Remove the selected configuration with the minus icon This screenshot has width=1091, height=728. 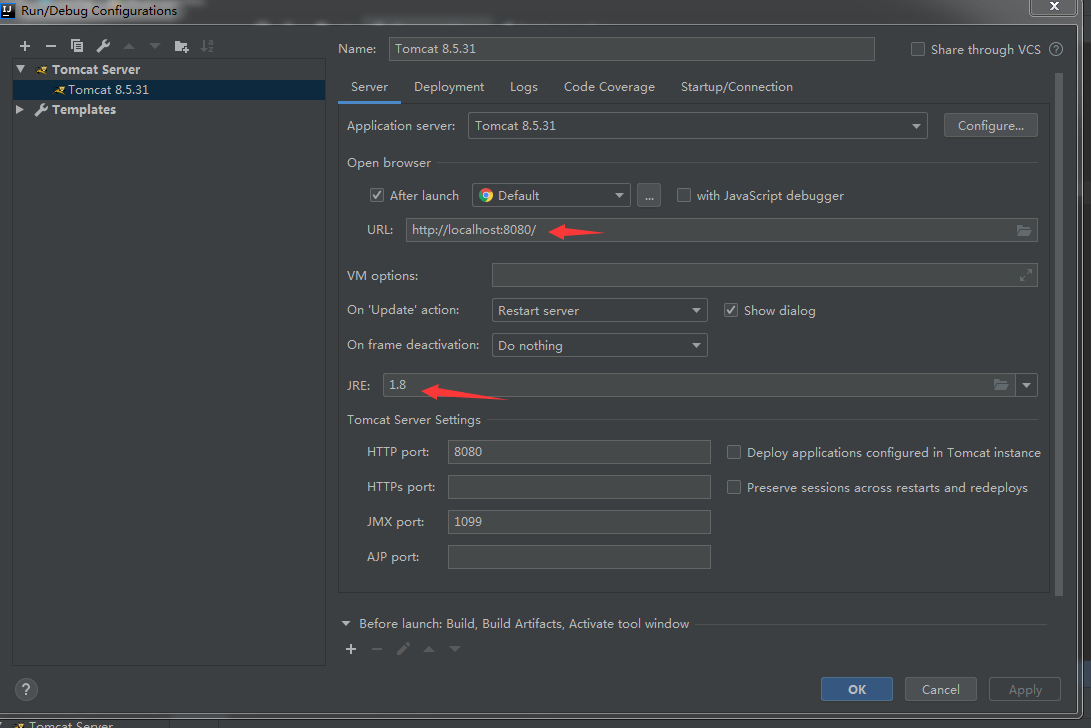tap(51, 46)
